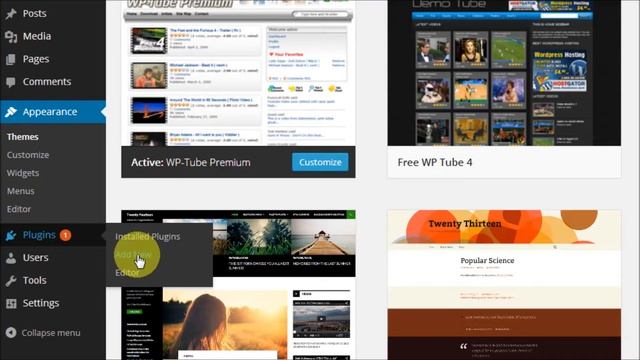Viewport: 640px width, 360px height.
Task: Click the Posts pushpin icon
Action: point(11,14)
